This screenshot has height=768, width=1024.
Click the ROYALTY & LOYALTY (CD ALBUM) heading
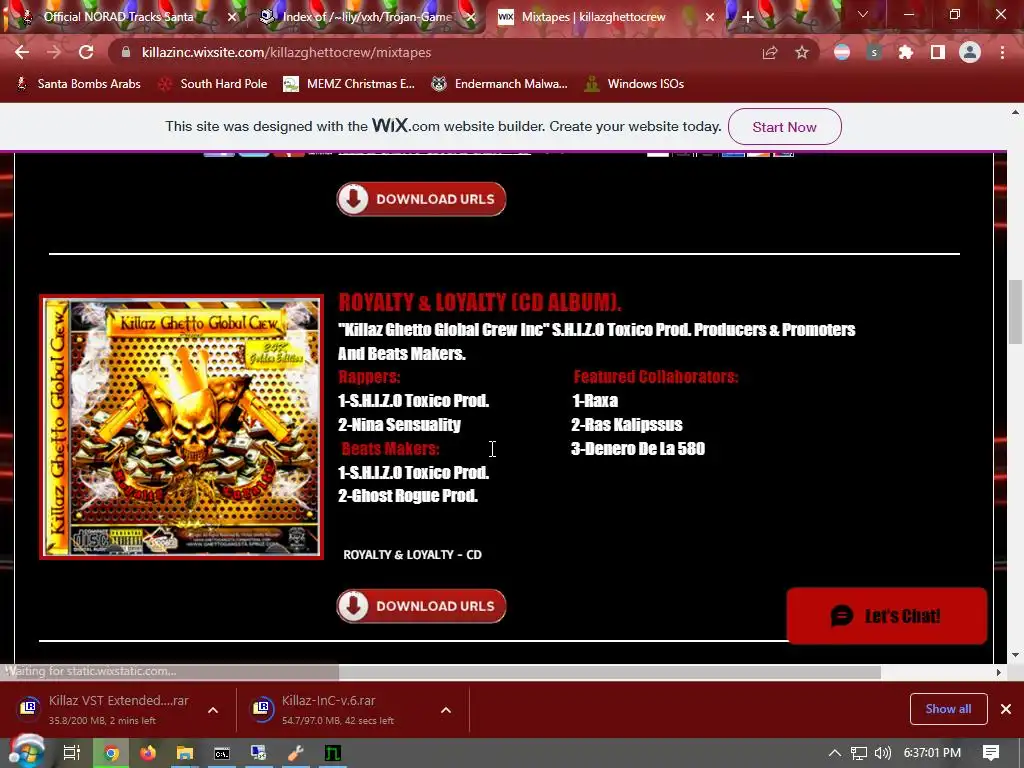pyautogui.click(x=479, y=303)
